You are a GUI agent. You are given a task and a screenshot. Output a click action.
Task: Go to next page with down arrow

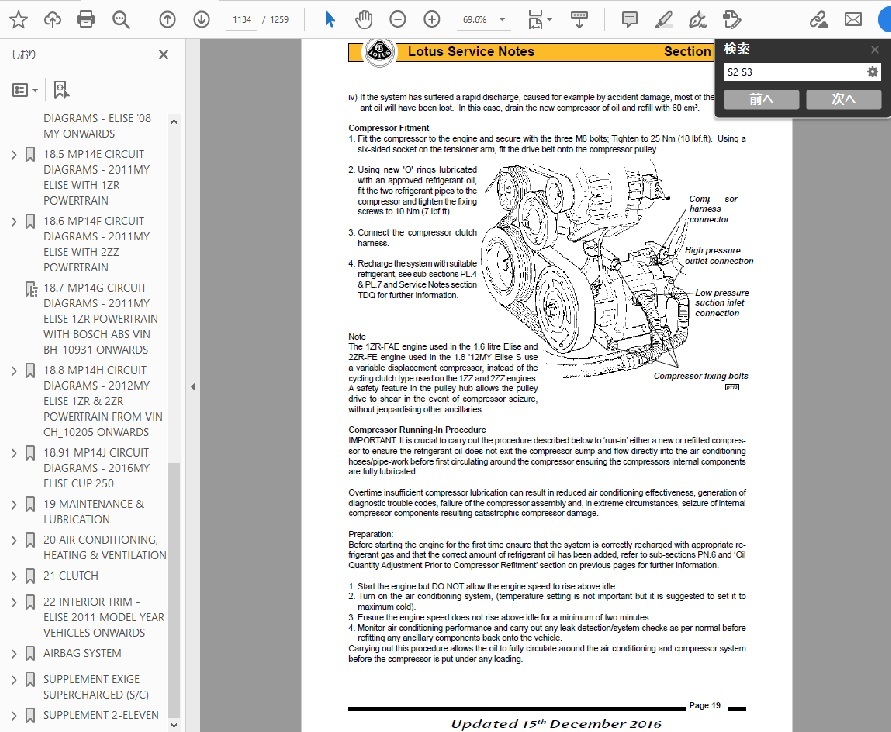[201, 20]
